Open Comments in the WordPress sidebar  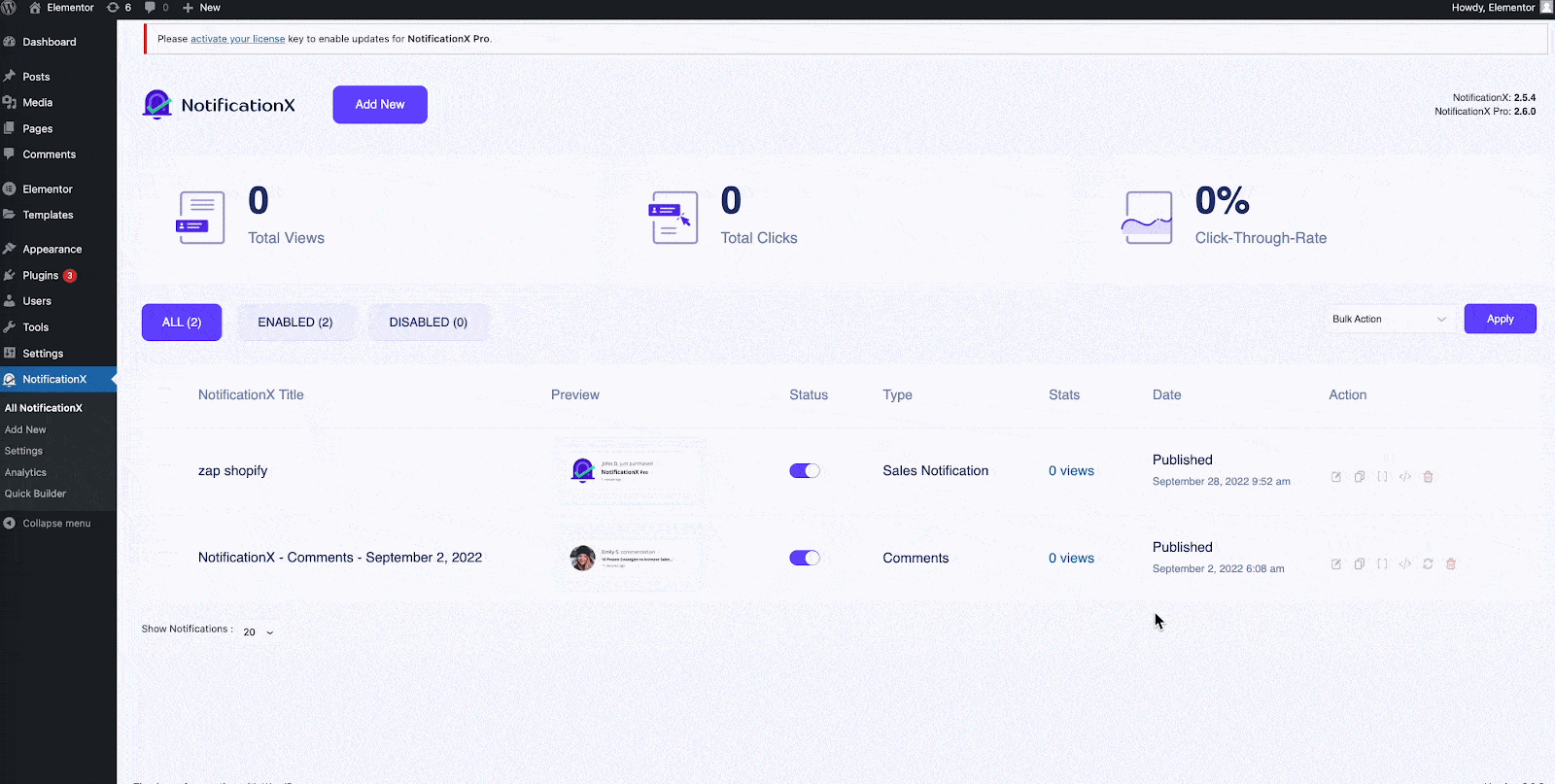point(49,154)
